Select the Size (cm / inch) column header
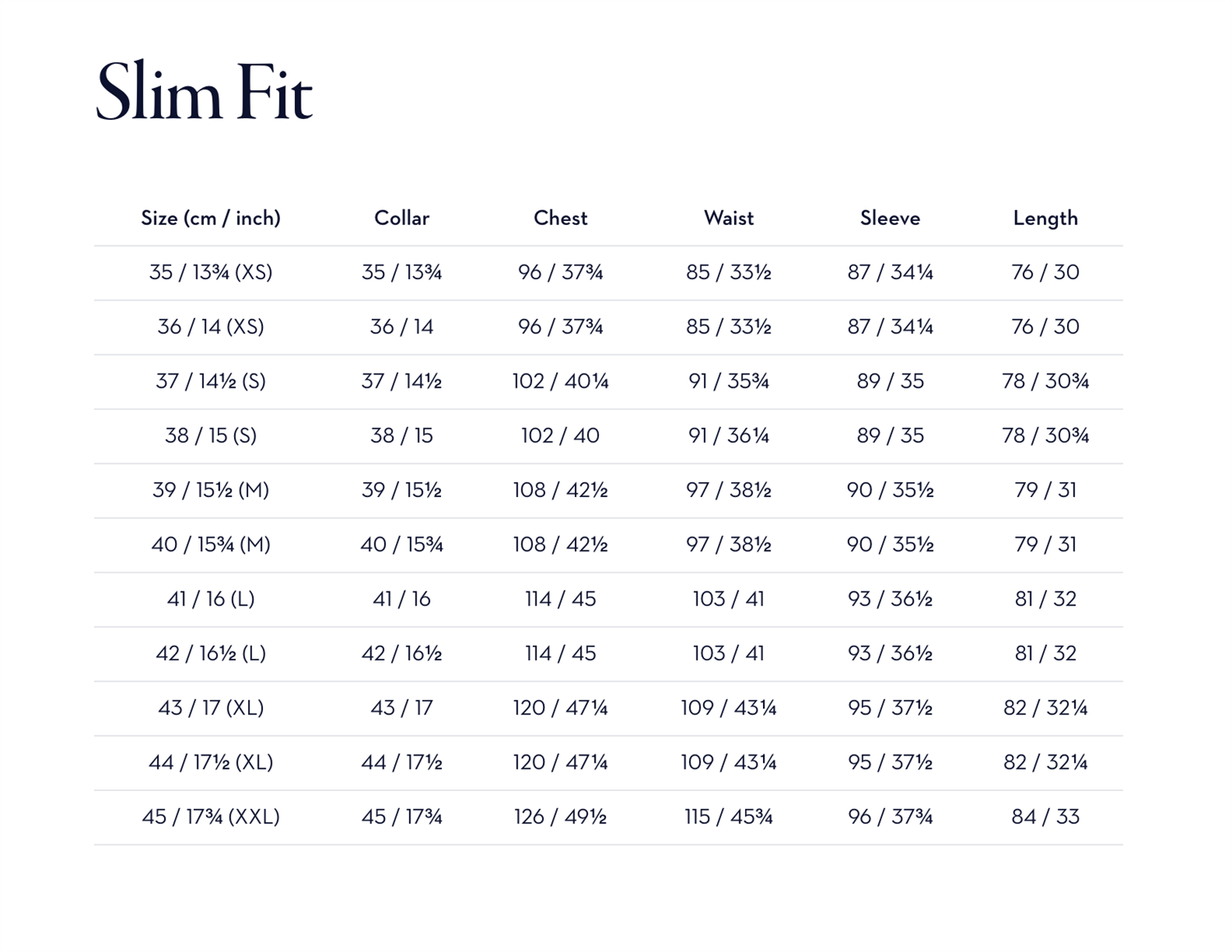The width and height of the screenshot is (1232, 952). tap(210, 218)
